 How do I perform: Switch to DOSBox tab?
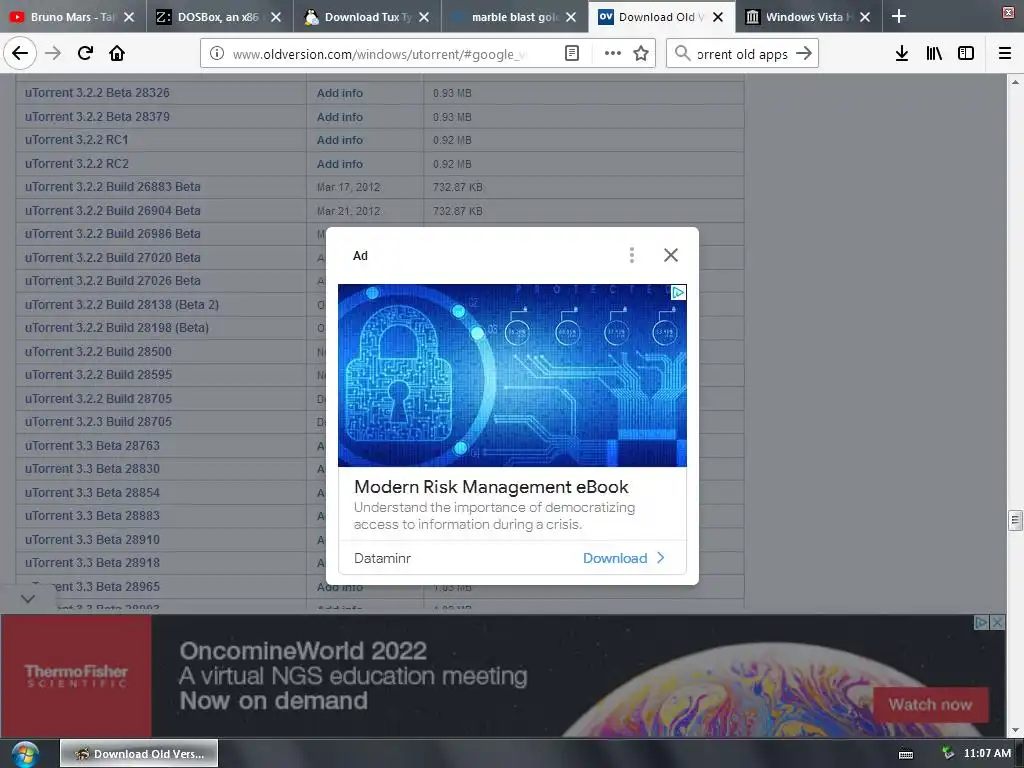(219, 17)
